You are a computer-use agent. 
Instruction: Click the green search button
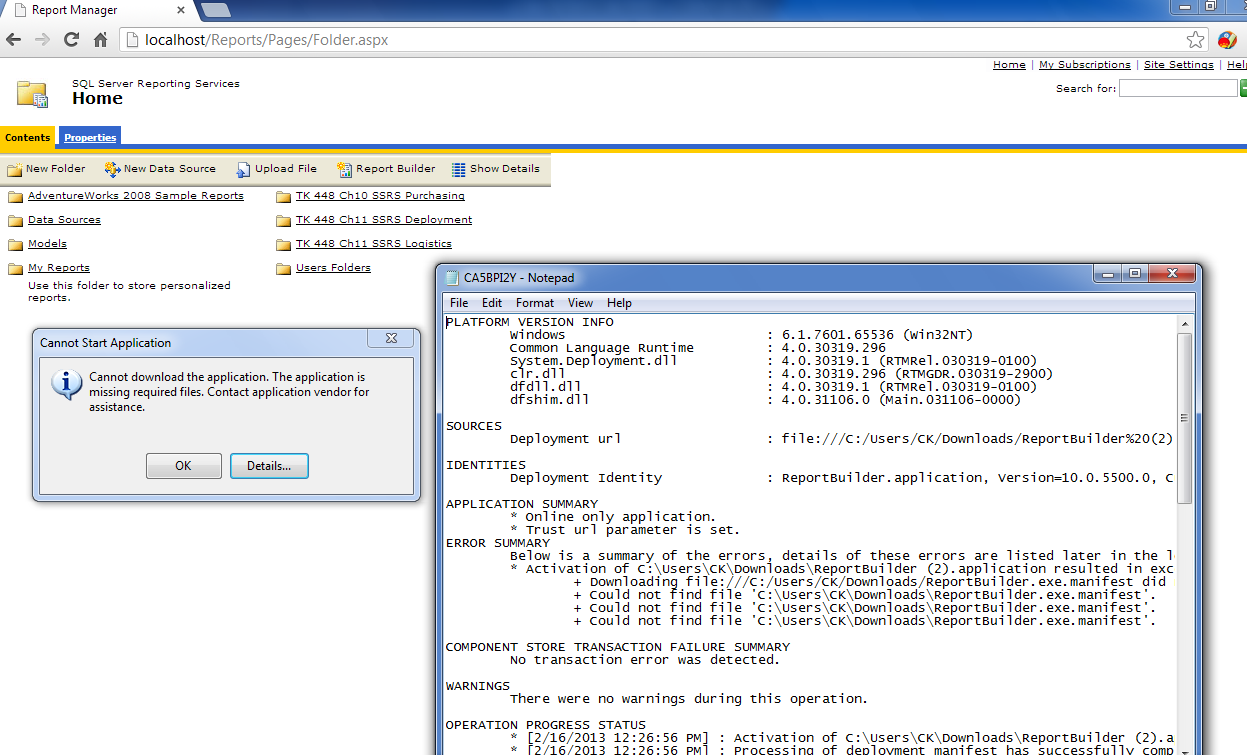(1242, 87)
